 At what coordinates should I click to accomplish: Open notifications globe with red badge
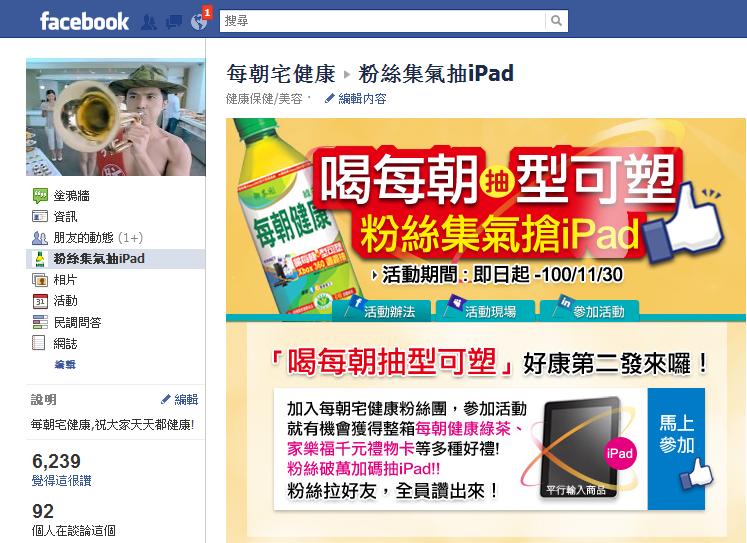coord(199,22)
